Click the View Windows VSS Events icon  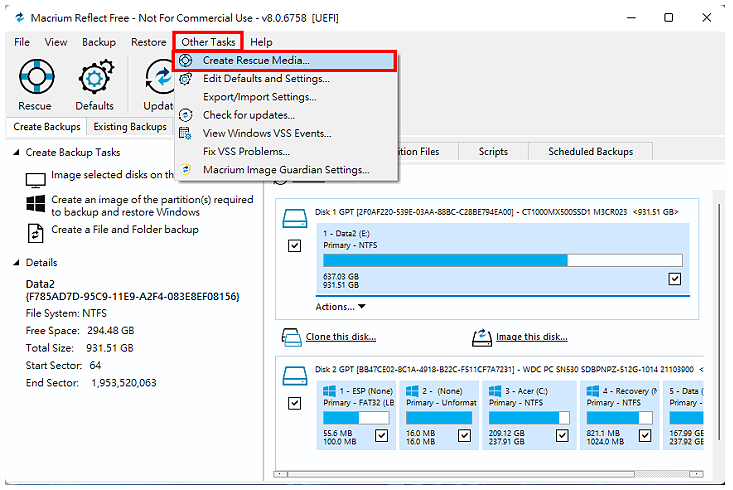(186, 133)
